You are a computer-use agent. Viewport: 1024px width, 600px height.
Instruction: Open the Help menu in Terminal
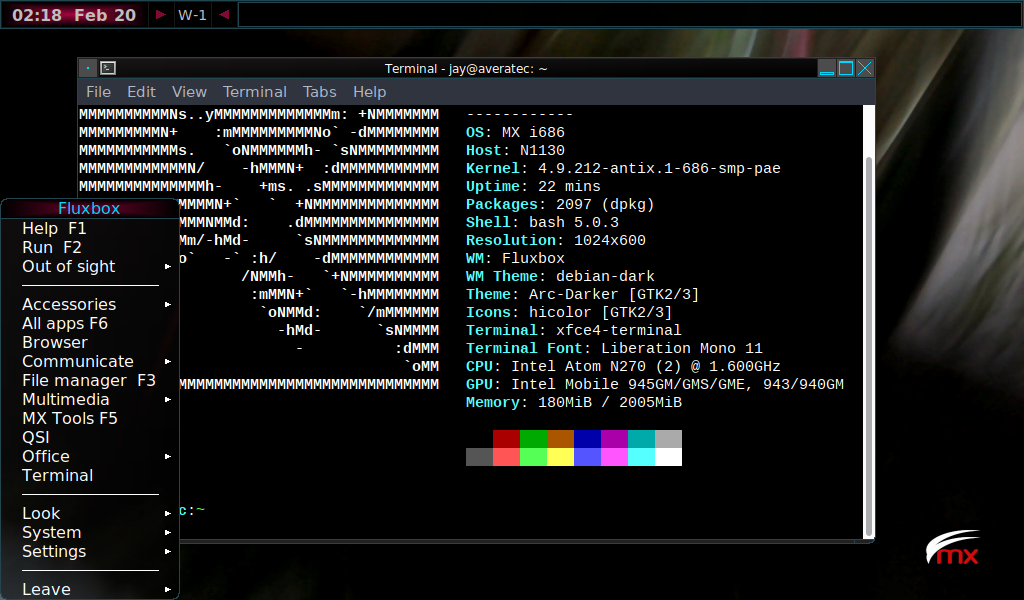(x=370, y=92)
